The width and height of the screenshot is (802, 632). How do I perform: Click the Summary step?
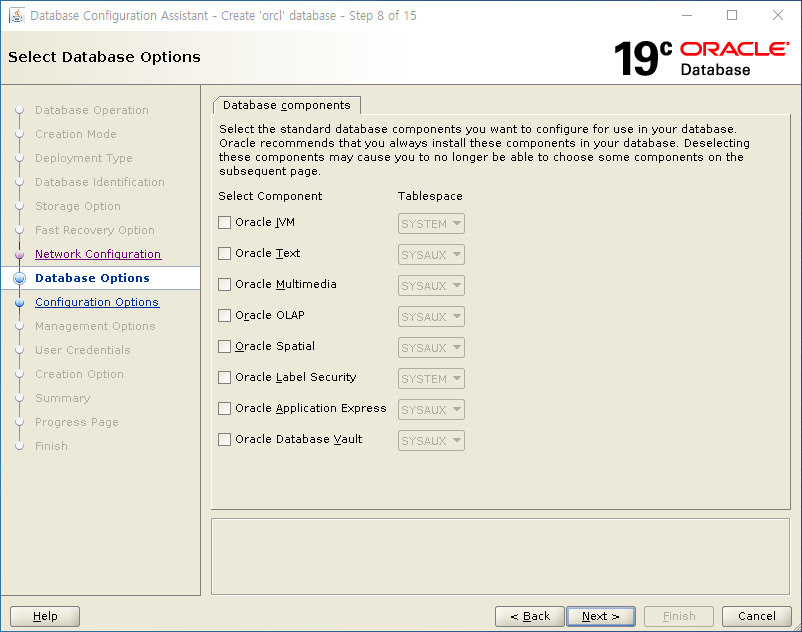(x=62, y=398)
